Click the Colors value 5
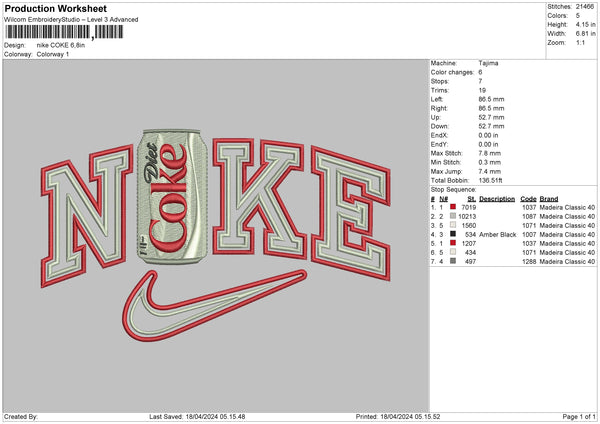Image resolution: width=600 pixels, height=424 pixels. (578, 16)
